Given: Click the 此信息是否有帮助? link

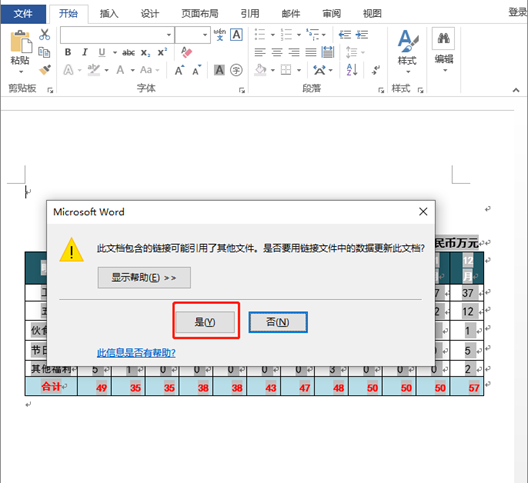Looking at the screenshot, I should (x=136, y=353).
